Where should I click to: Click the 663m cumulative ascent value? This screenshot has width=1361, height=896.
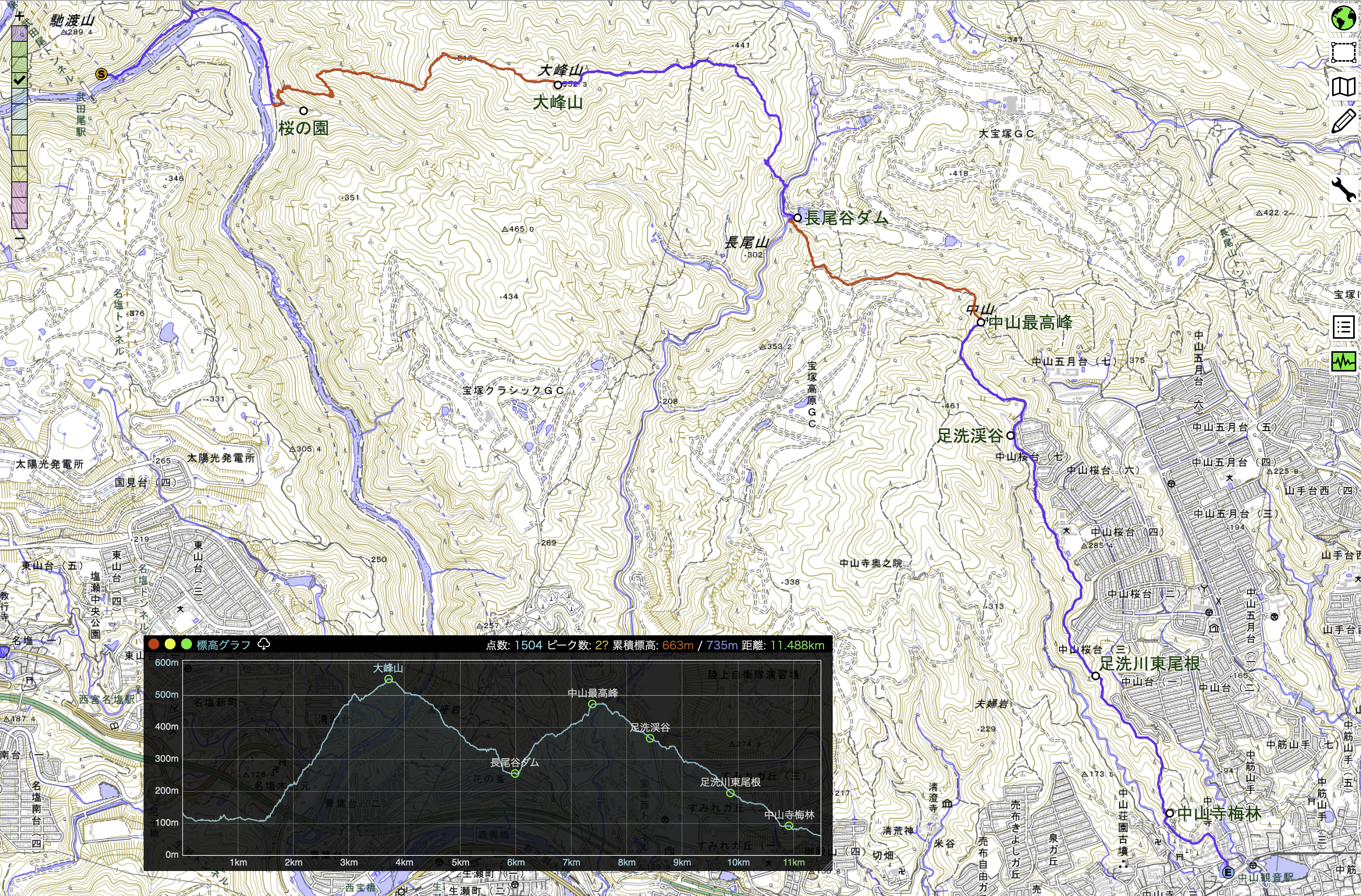coord(678,645)
